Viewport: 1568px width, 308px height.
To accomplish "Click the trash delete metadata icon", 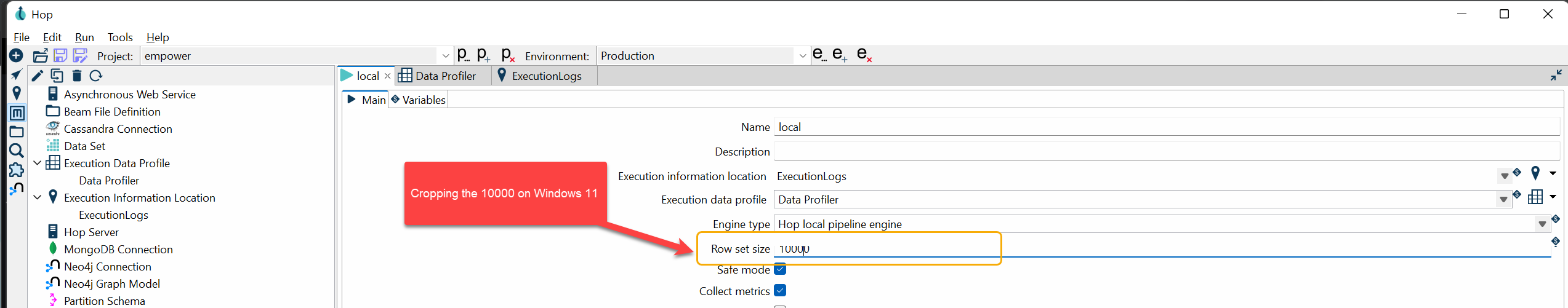I will pyautogui.click(x=77, y=76).
